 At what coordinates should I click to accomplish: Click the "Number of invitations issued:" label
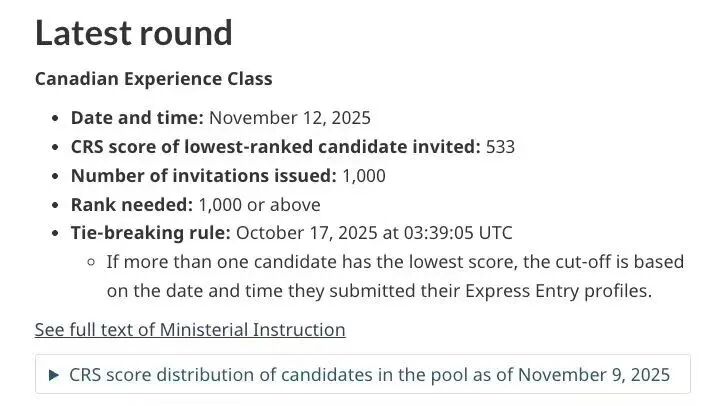click(x=203, y=175)
